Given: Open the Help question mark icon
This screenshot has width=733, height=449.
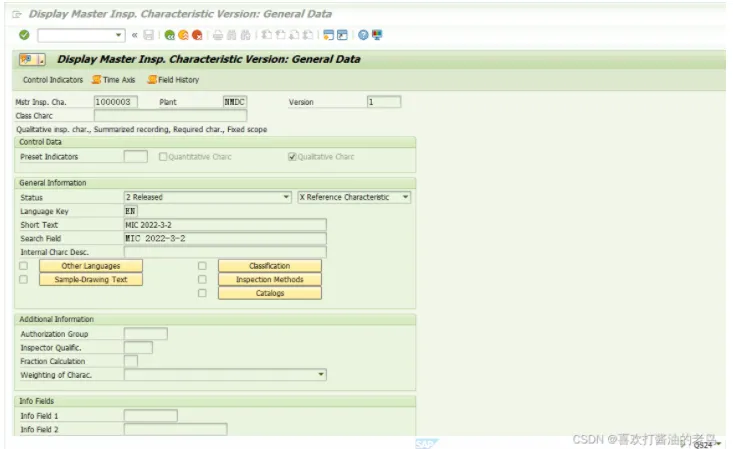Looking at the screenshot, I should 363,35.
